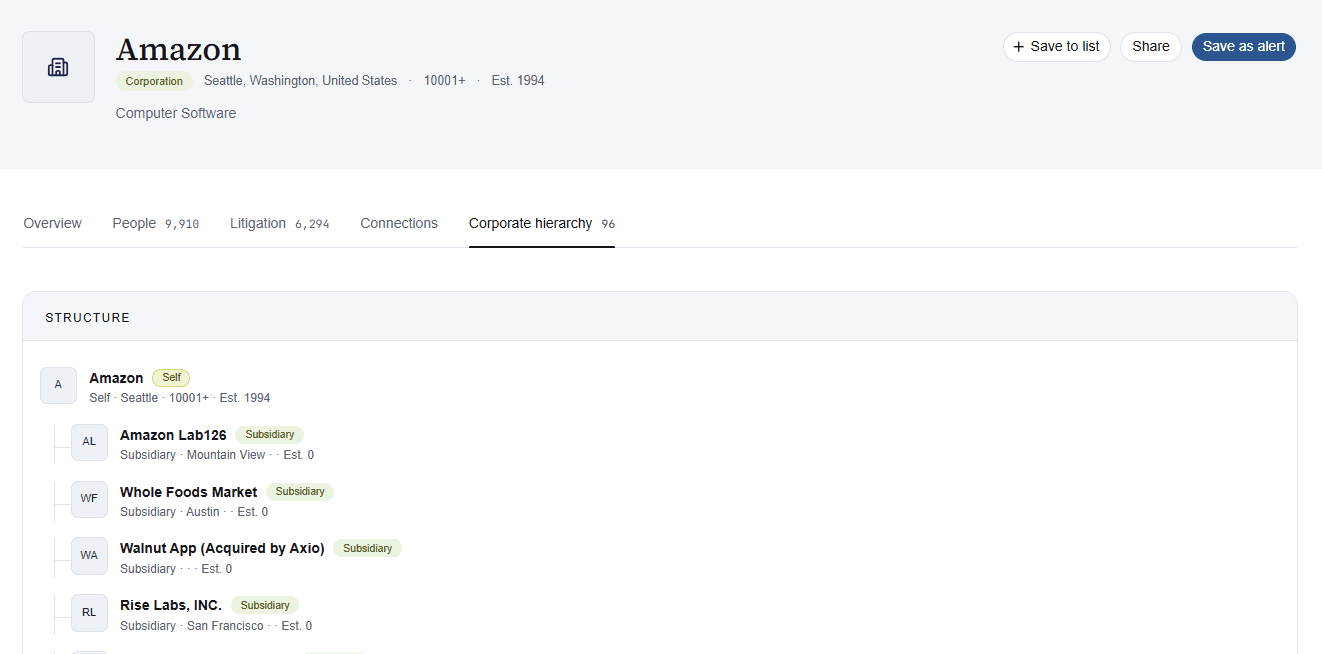Click 'Subsidiary · Mountain View' details line

217,455
